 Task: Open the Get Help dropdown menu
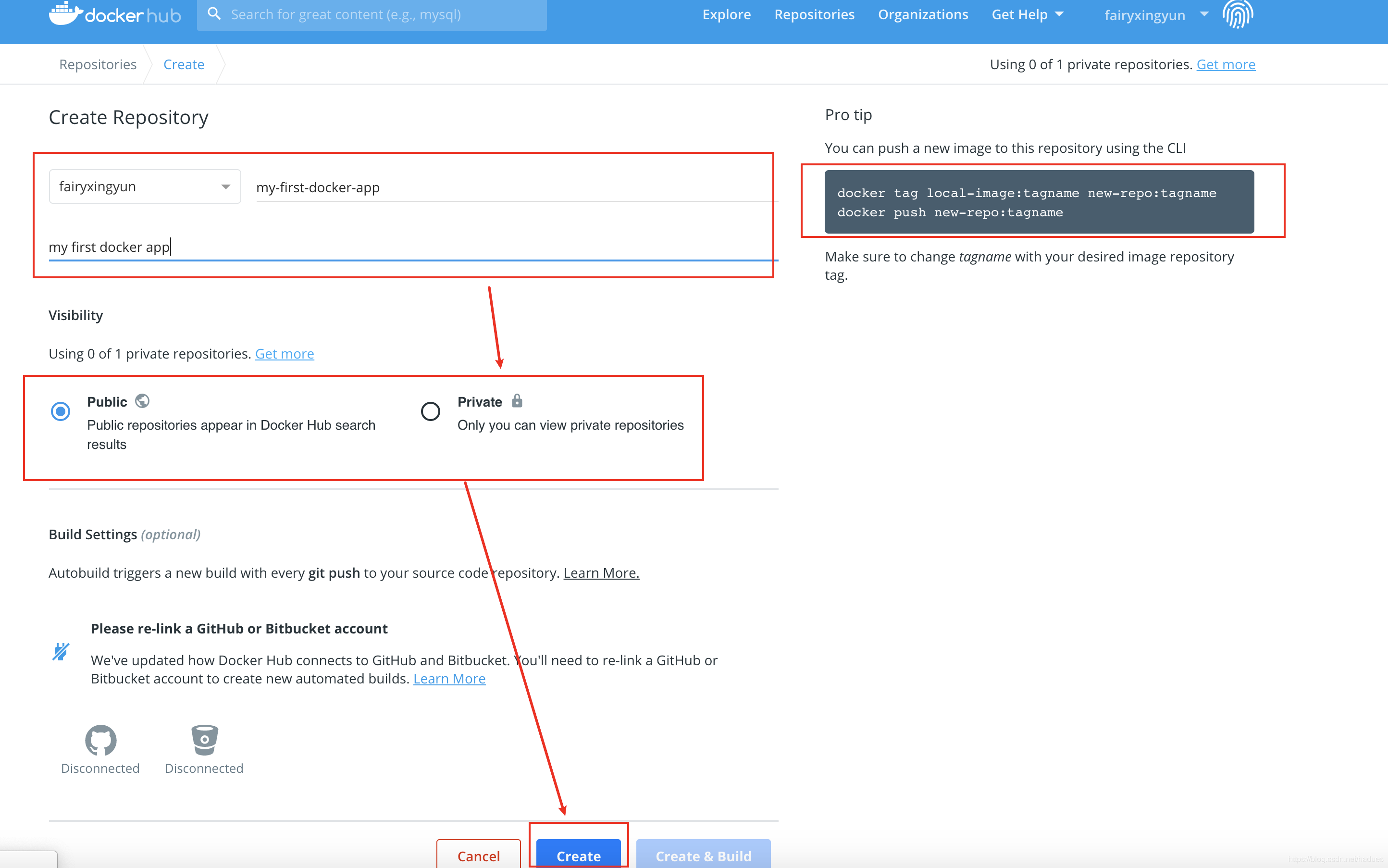click(x=1025, y=14)
